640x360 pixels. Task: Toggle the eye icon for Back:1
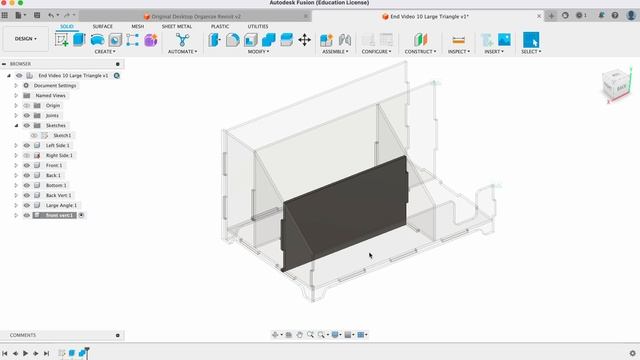pyautogui.click(x=27, y=176)
